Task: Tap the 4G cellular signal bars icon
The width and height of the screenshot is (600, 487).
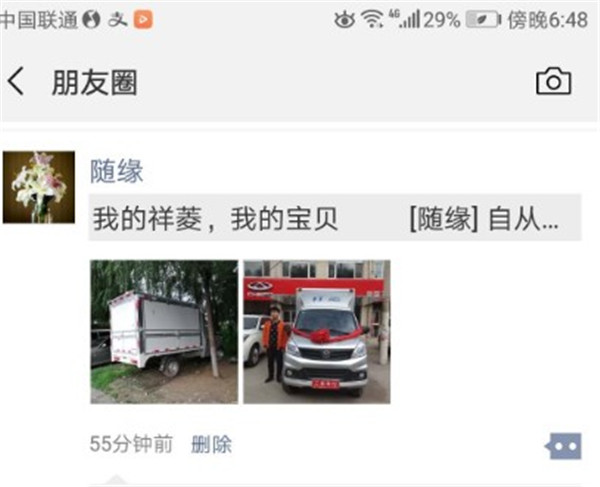Action: [x=405, y=19]
